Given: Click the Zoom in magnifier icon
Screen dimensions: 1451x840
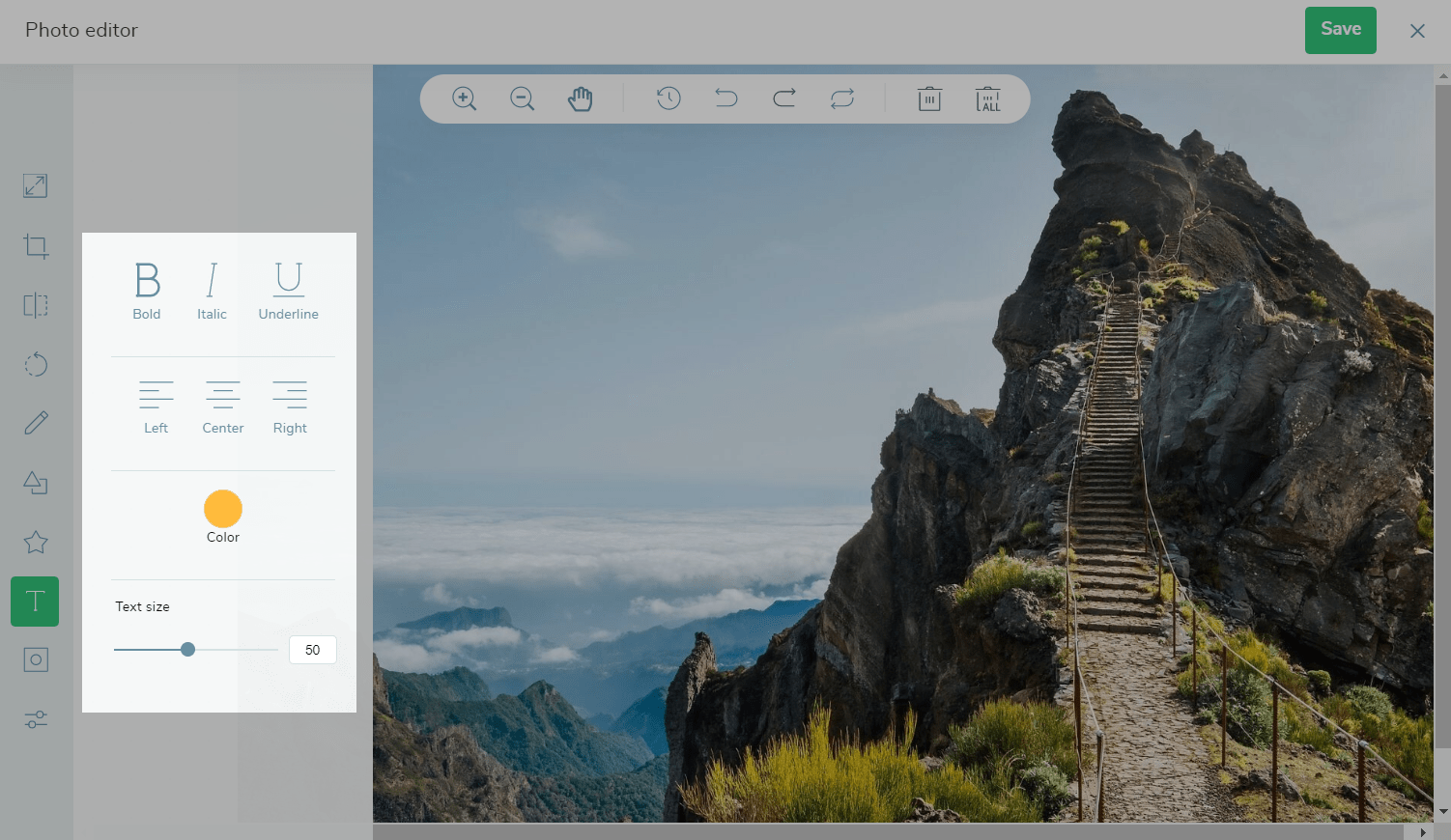Looking at the screenshot, I should click(x=465, y=98).
